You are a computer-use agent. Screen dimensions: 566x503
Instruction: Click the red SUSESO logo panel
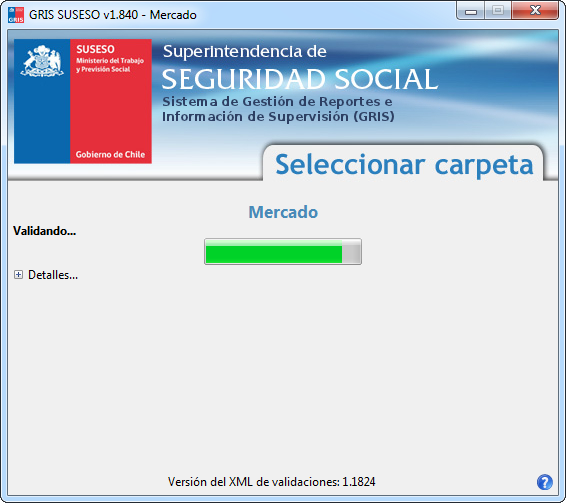point(111,101)
